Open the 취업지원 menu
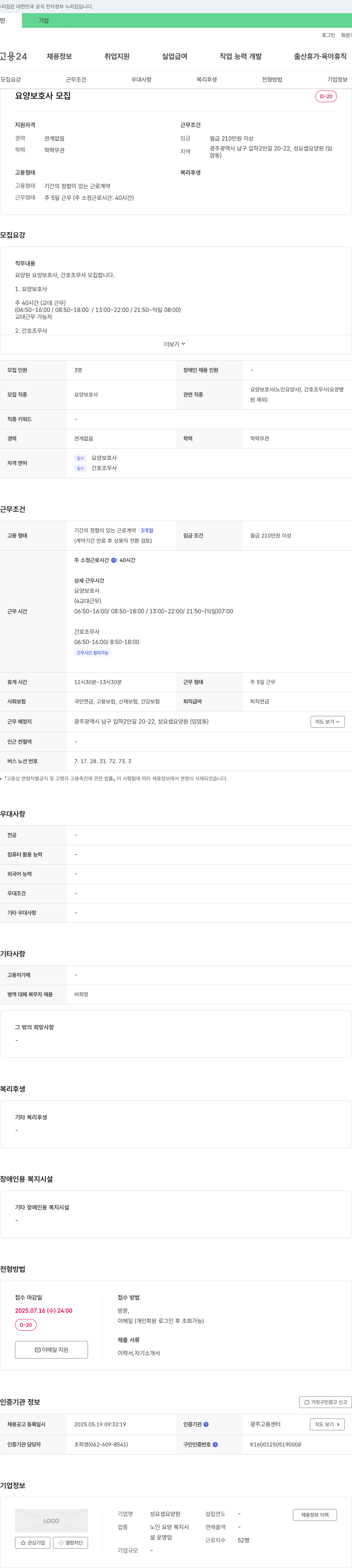 click(117, 57)
